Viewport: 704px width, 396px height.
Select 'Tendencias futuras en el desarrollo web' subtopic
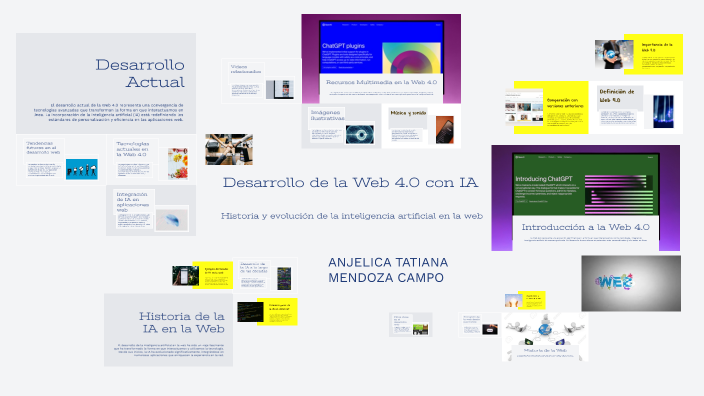43,148
